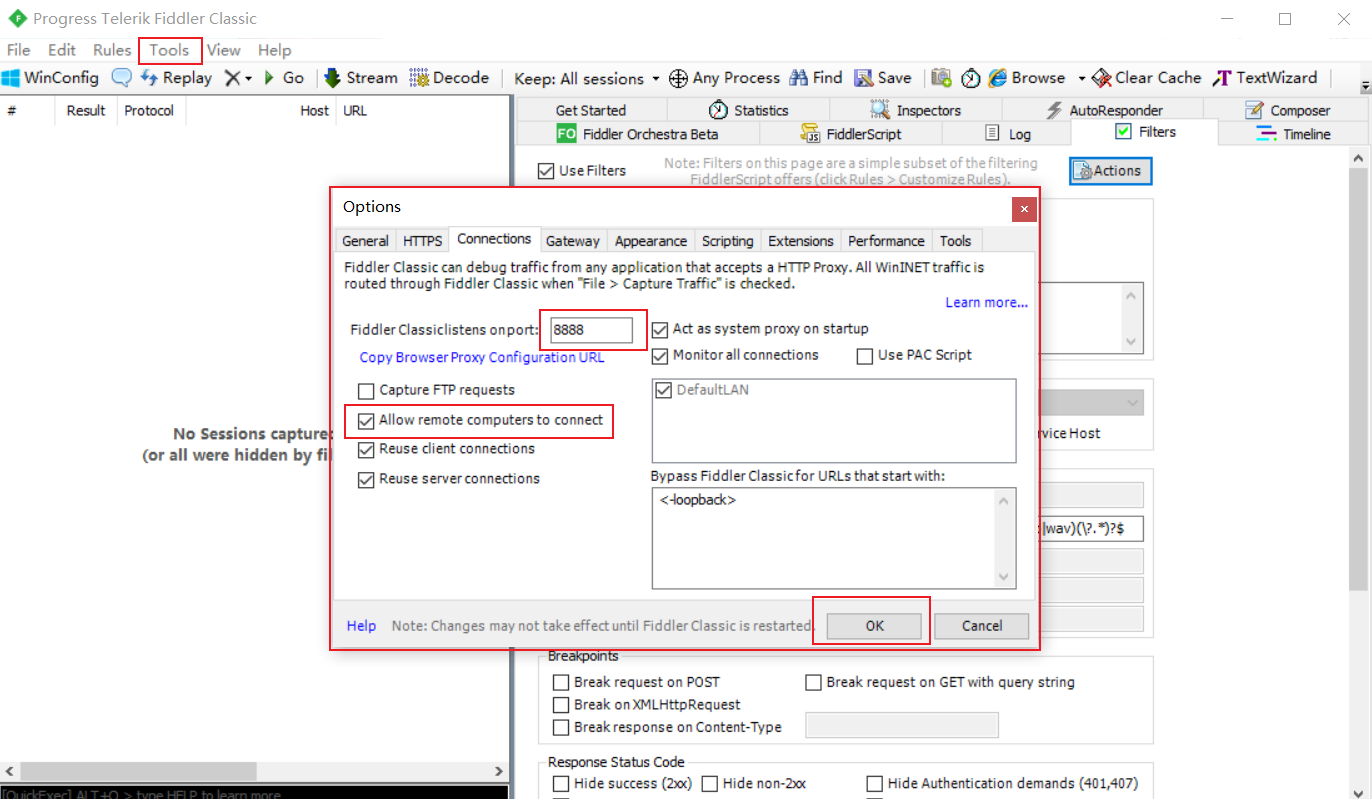Uncheck Use Filters in Filters pane
The width and height of the screenshot is (1372, 799).
(x=546, y=171)
